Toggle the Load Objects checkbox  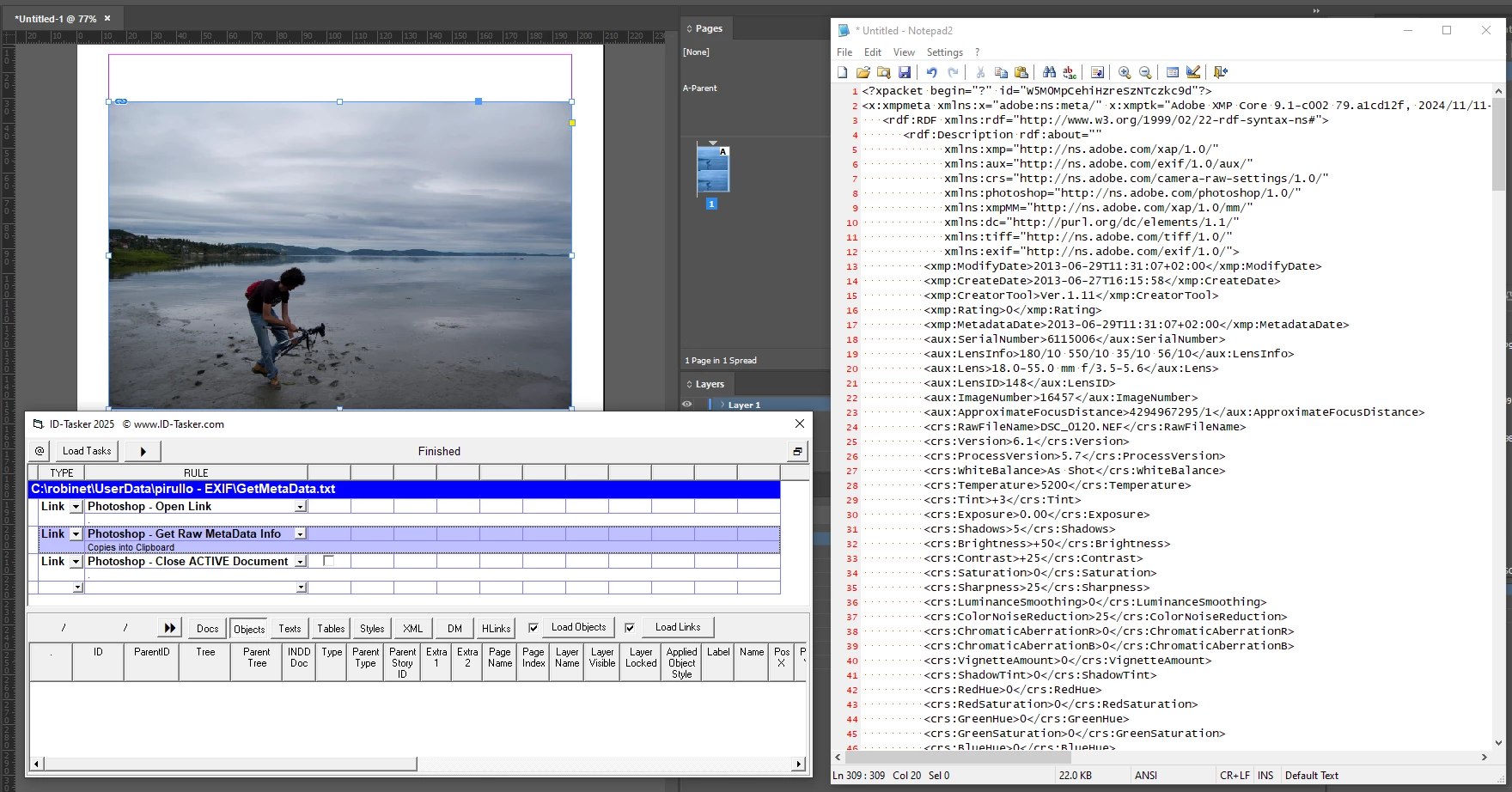point(533,628)
